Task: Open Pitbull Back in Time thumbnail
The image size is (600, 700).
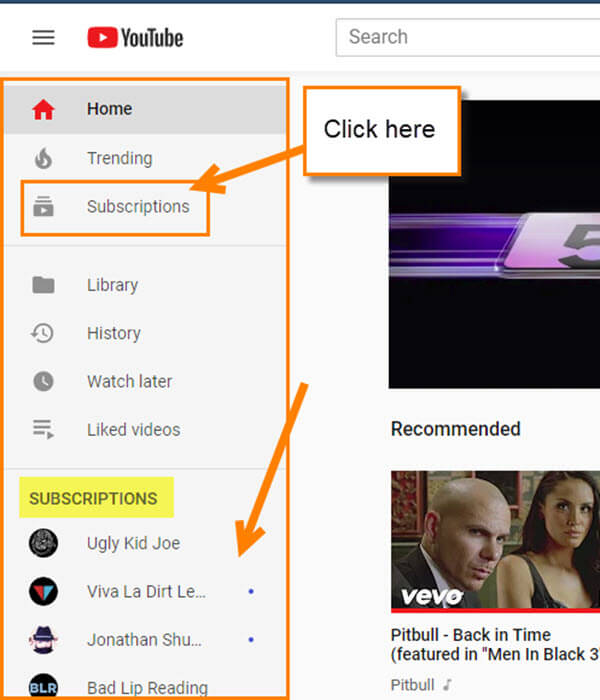Action: click(x=496, y=542)
